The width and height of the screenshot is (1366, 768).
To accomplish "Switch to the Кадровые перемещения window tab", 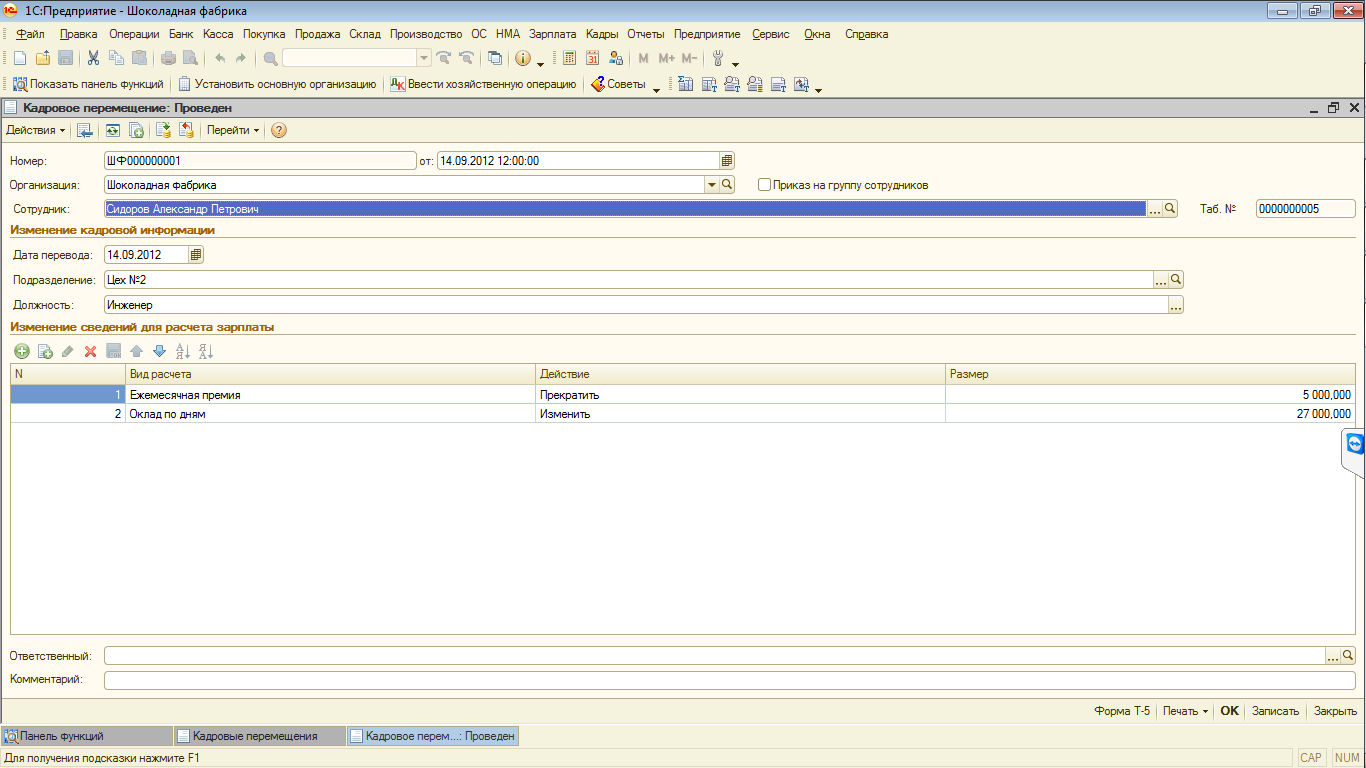I will [259, 736].
